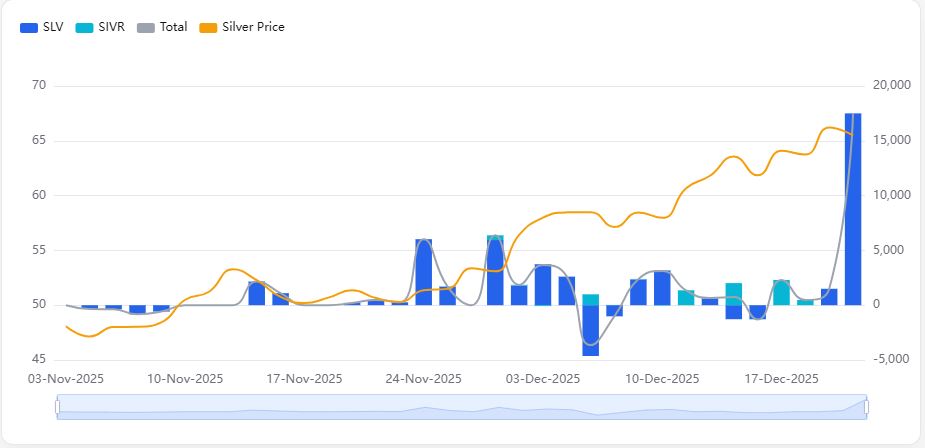
Task: Click the right handle of the zoom slider
Action: click(866, 406)
